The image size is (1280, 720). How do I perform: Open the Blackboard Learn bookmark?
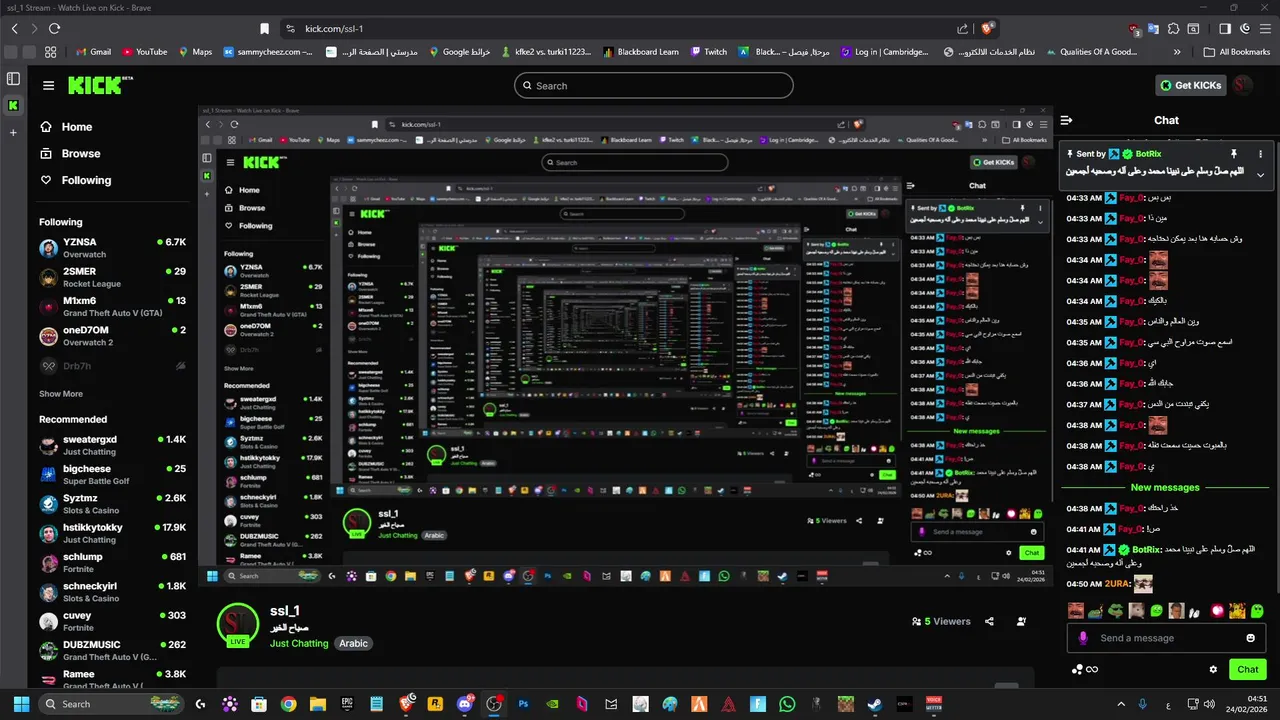click(x=640, y=52)
